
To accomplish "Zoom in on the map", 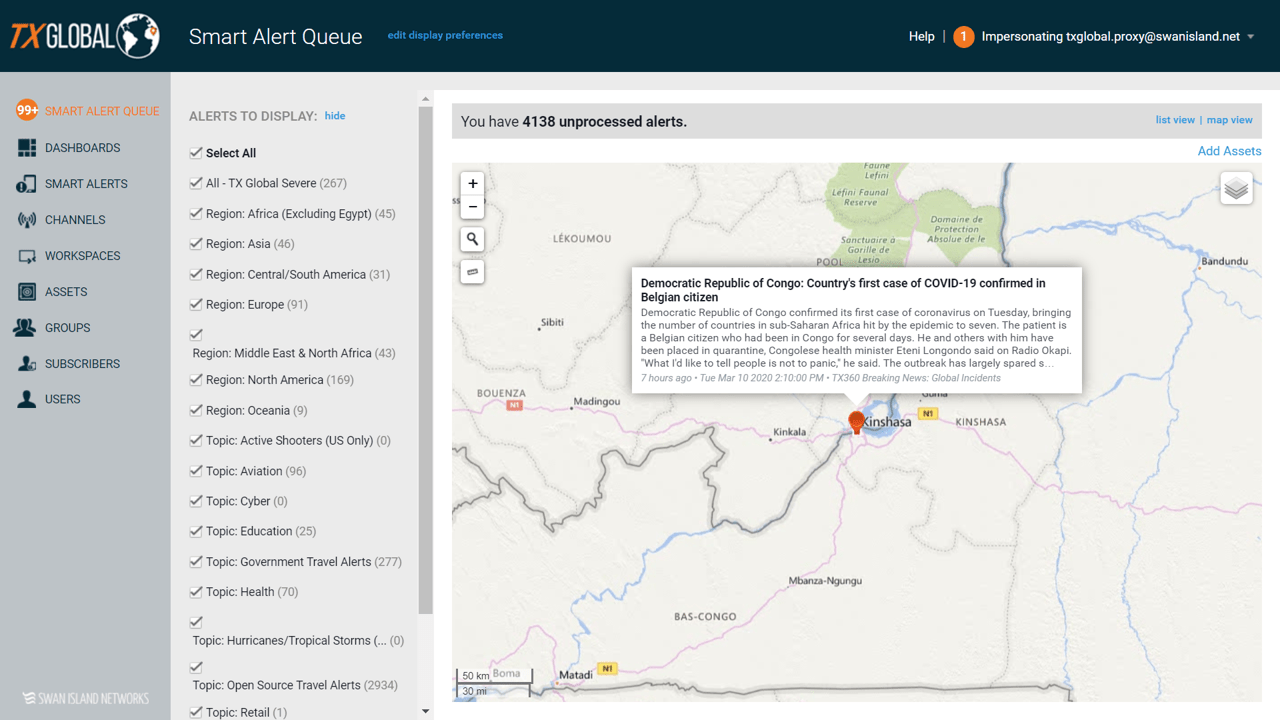I will pos(473,184).
